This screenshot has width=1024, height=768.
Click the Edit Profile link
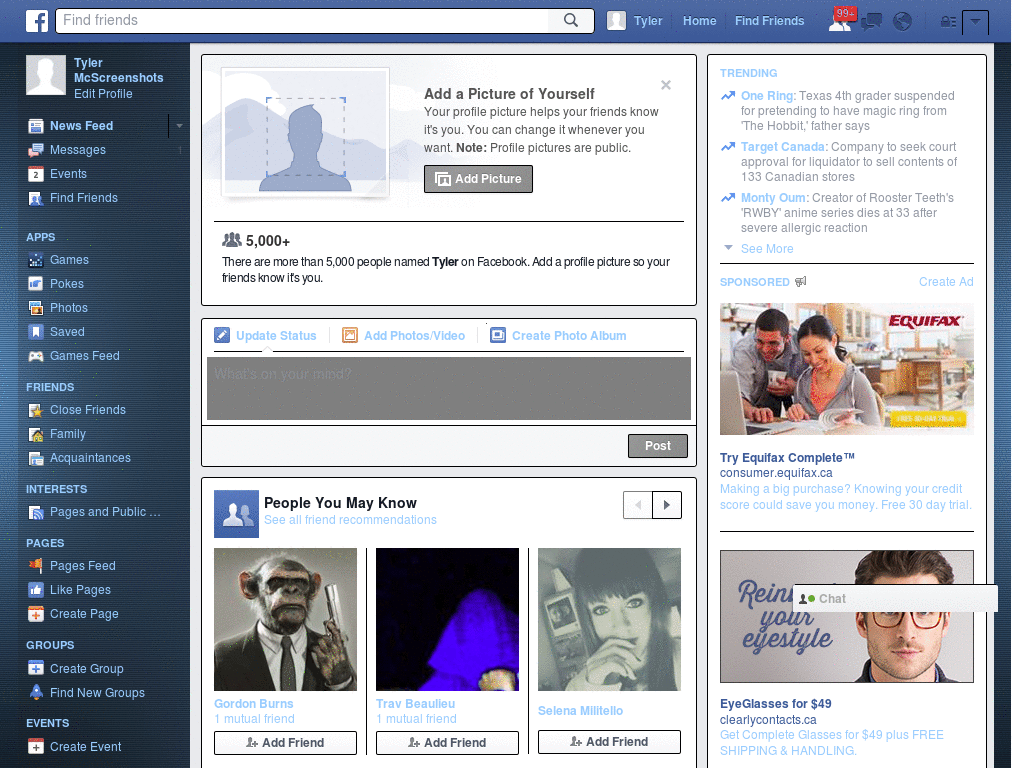(x=103, y=94)
